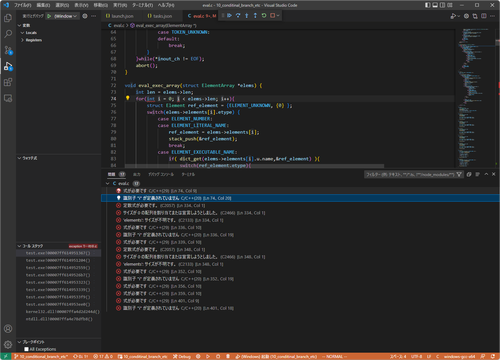
Task: Click the code minimap
Action: [x=476, y=97]
